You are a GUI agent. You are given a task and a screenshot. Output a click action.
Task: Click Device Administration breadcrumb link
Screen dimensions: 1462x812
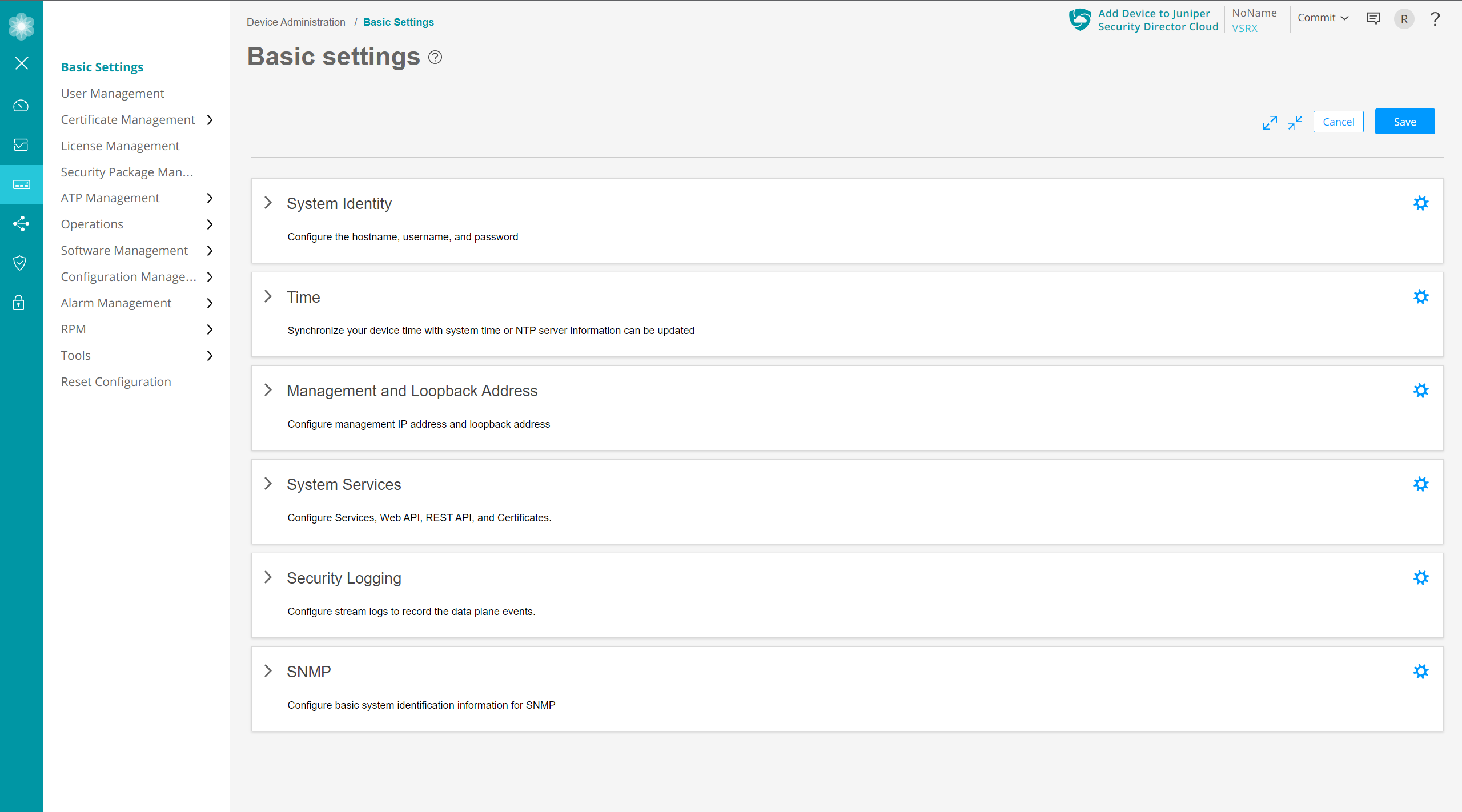[x=296, y=22]
